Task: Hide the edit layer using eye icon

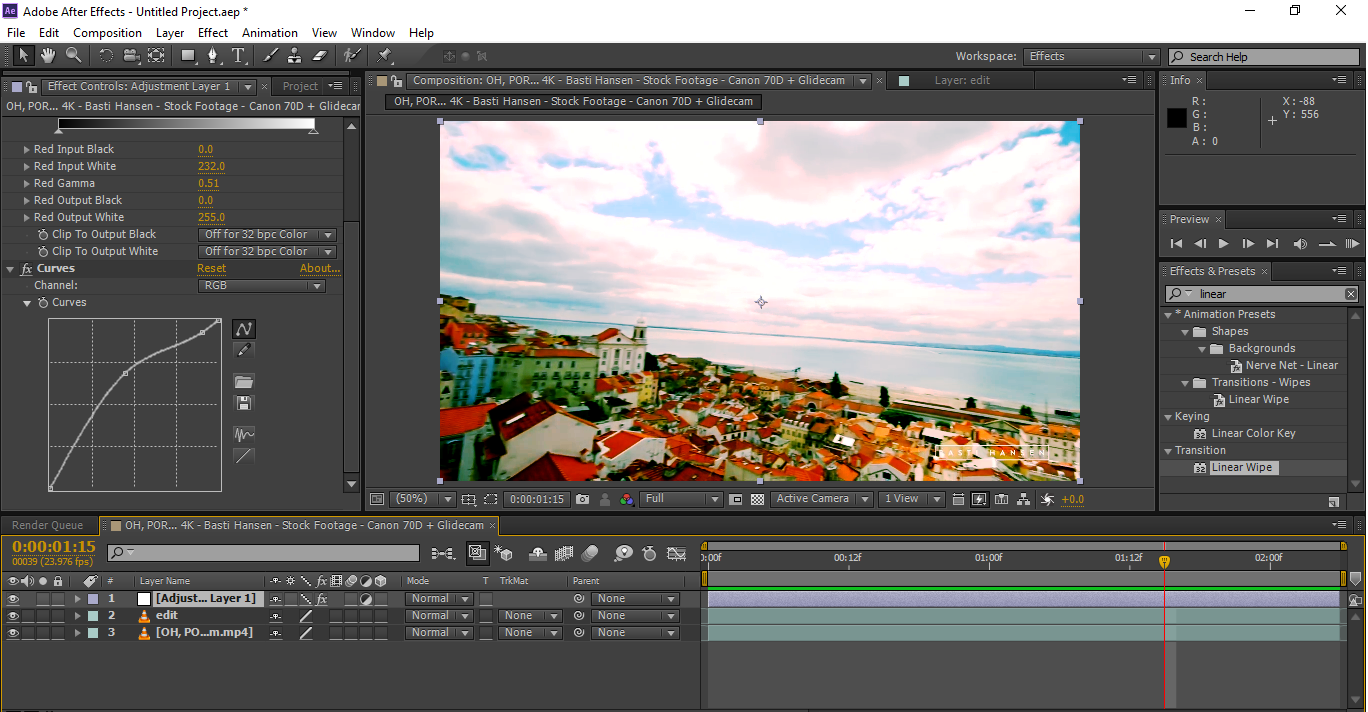Action: (x=13, y=616)
